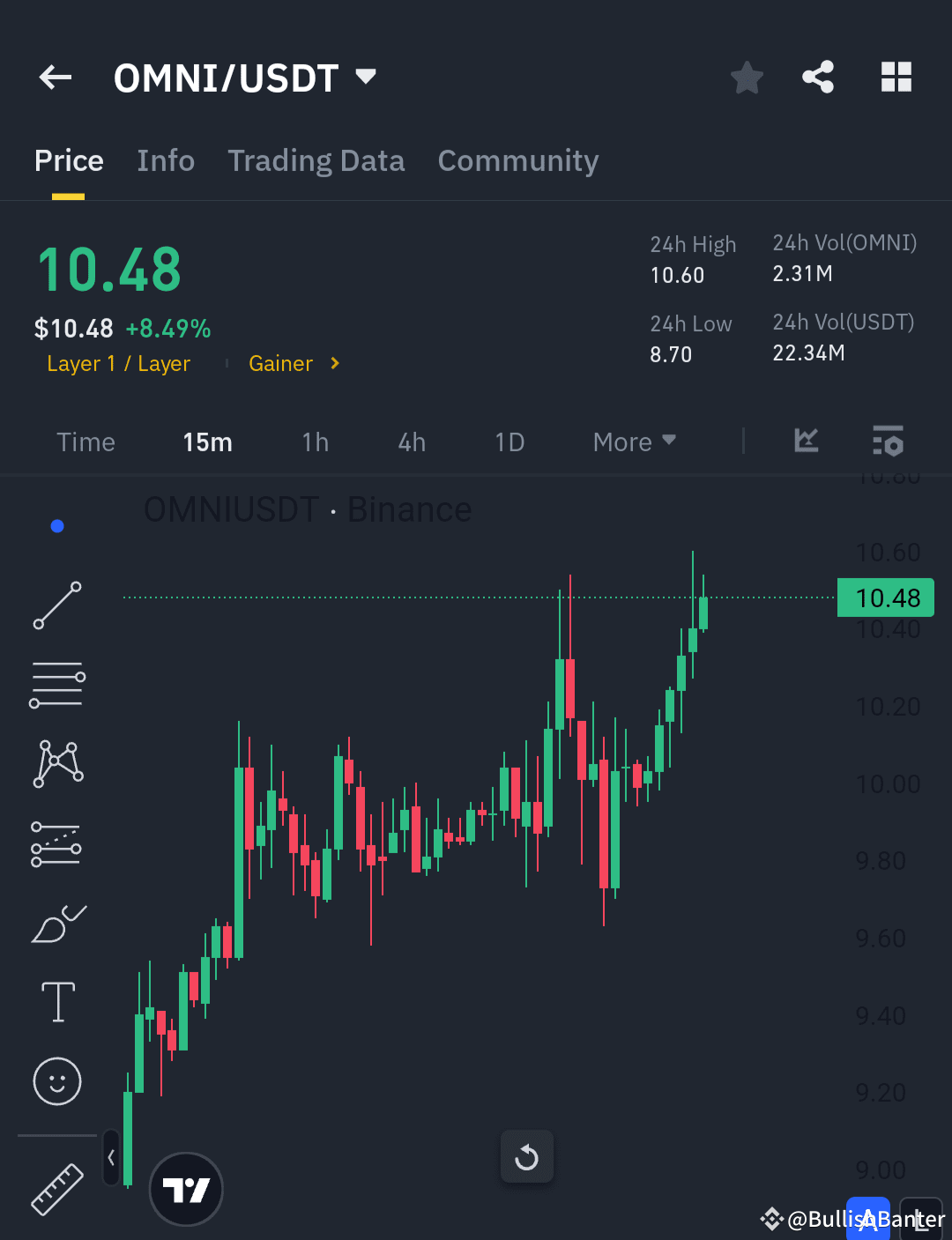This screenshot has height=1240, width=952.
Task: Open the Community tab
Action: click(518, 160)
